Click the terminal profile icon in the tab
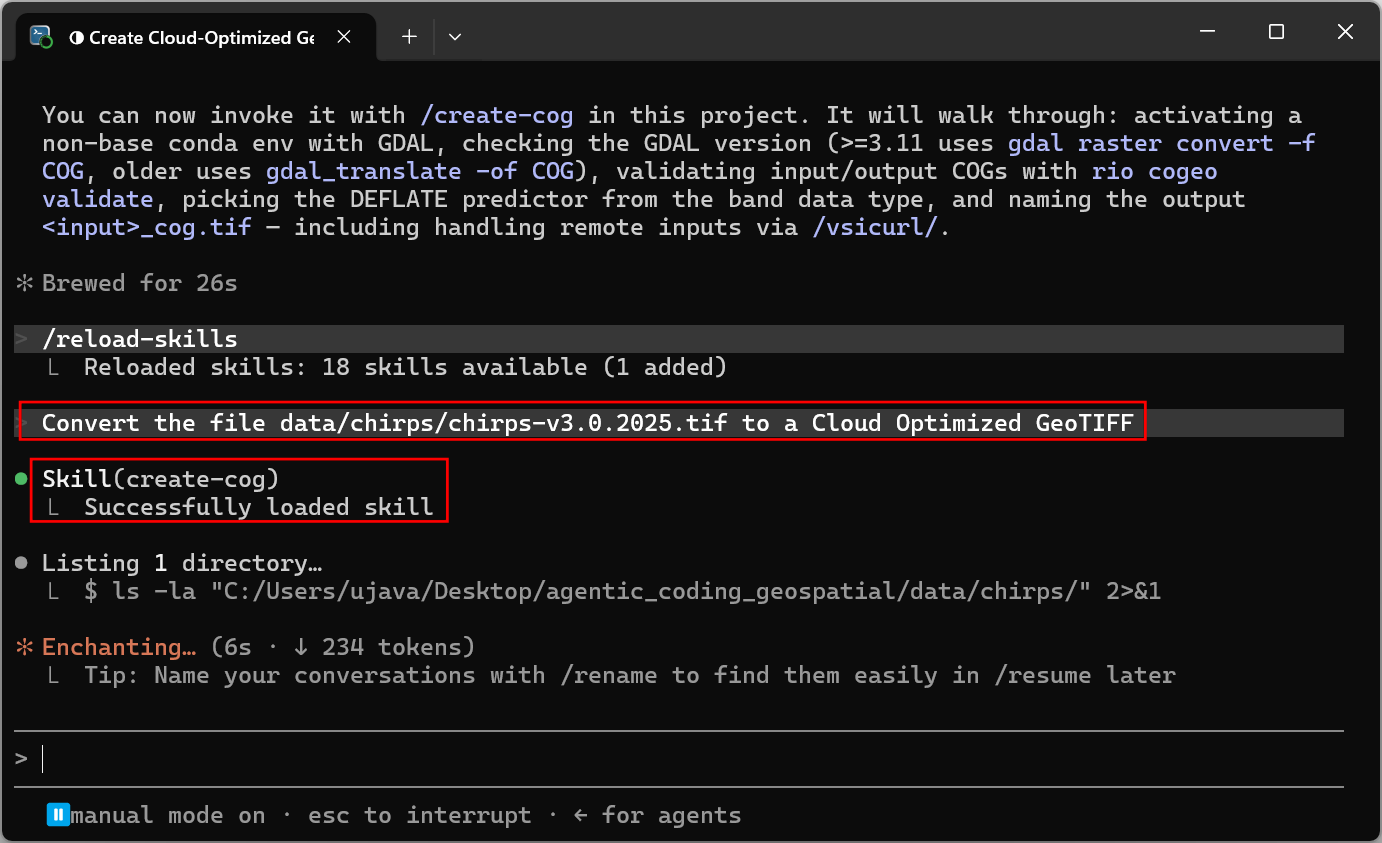The height and width of the screenshot is (843, 1382). (41, 37)
